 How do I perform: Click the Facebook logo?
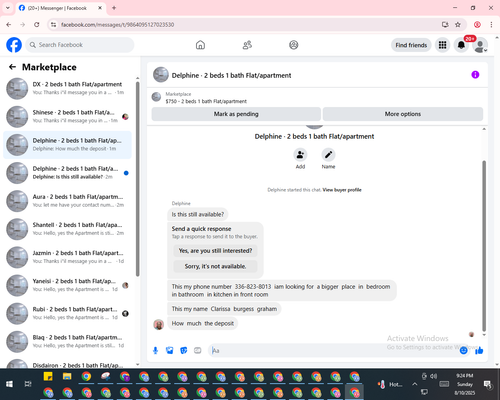pos(14,45)
